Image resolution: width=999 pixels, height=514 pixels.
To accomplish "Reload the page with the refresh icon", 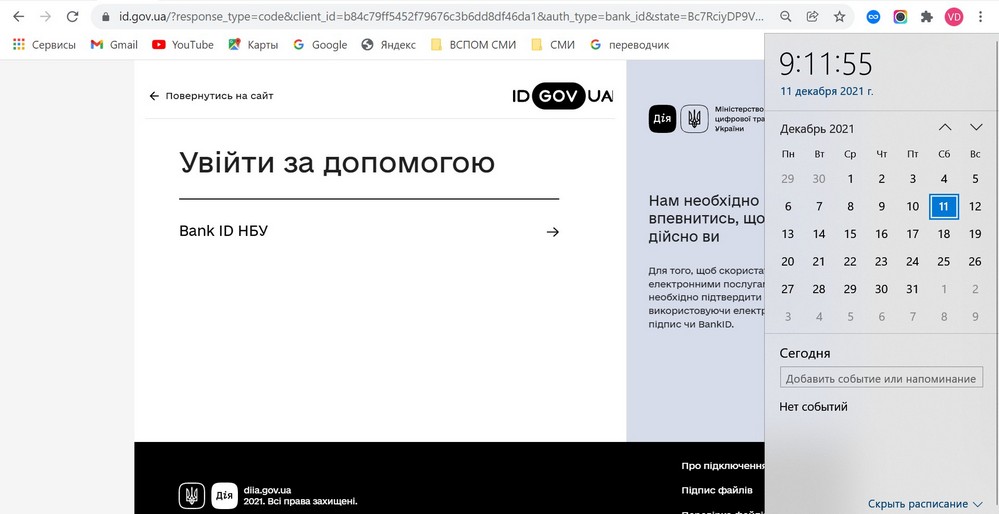I will click(73, 17).
